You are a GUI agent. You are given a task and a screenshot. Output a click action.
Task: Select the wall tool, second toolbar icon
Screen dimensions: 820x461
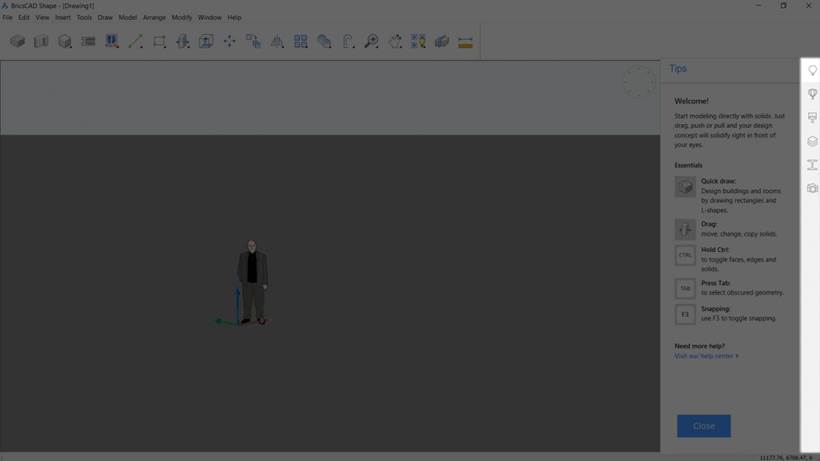pyautogui.click(x=41, y=41)
